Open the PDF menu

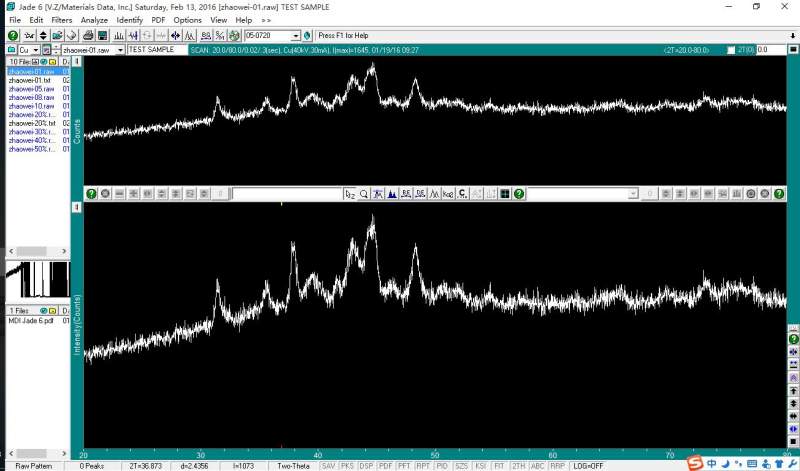[158, 20]
